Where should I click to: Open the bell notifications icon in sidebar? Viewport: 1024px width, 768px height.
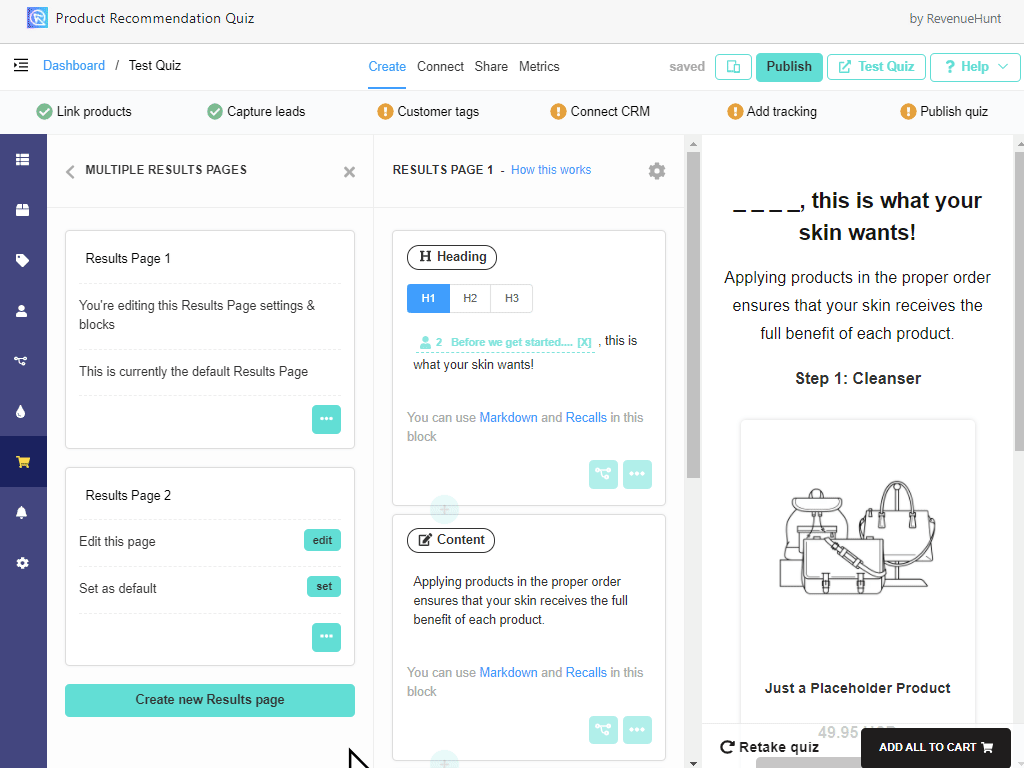(22, 512)
